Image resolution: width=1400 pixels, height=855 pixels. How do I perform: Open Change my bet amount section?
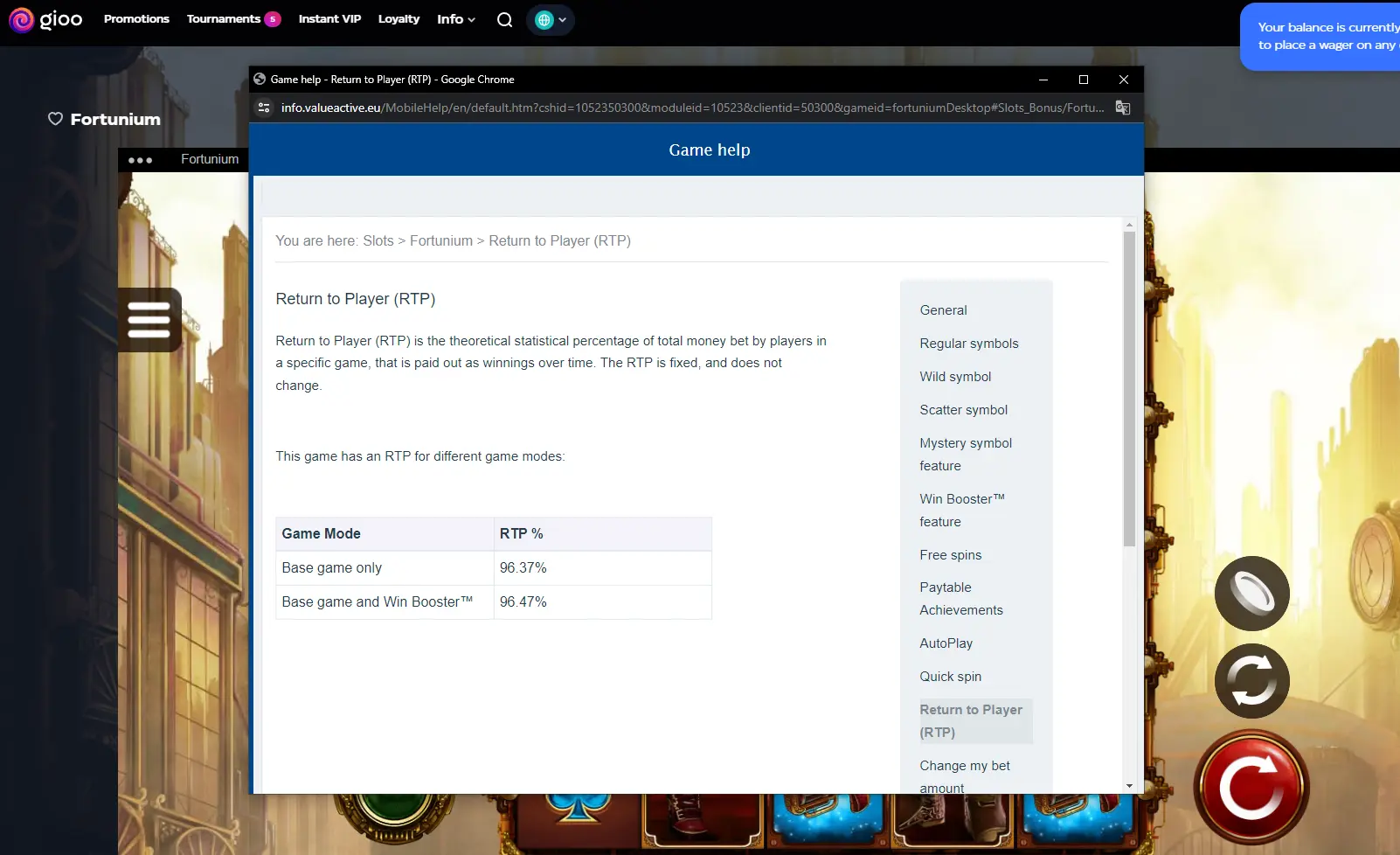965,776
